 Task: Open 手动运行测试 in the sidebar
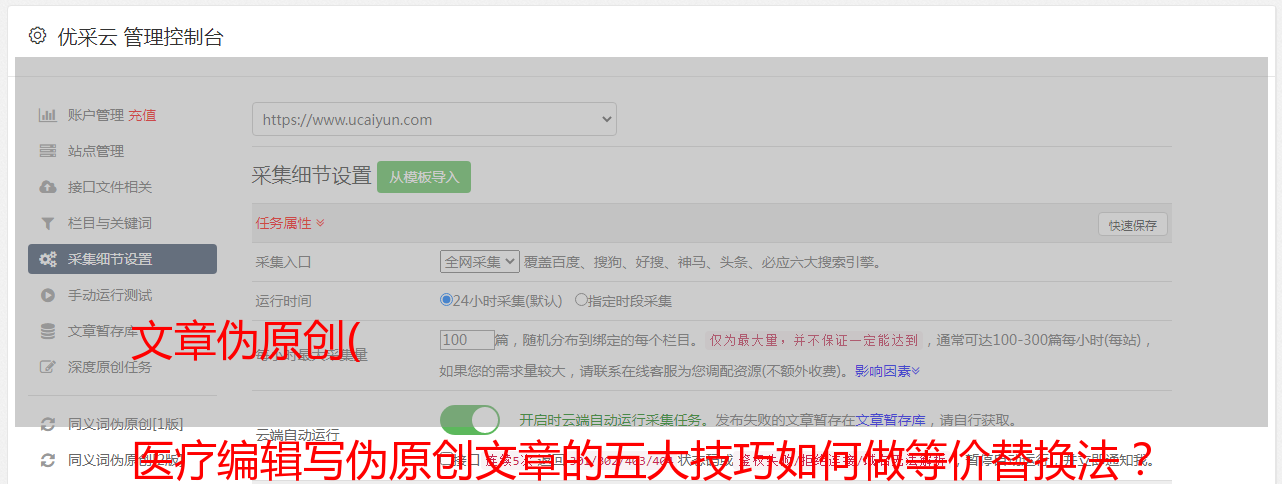(110, 295)
